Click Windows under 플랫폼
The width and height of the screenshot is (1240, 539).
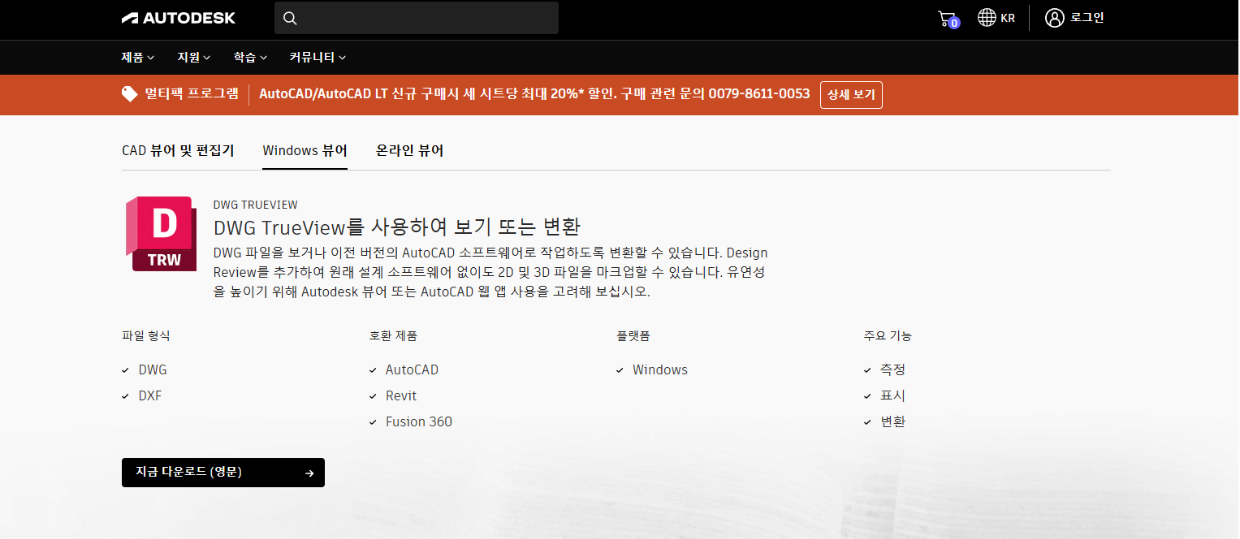tap(660, 370)
